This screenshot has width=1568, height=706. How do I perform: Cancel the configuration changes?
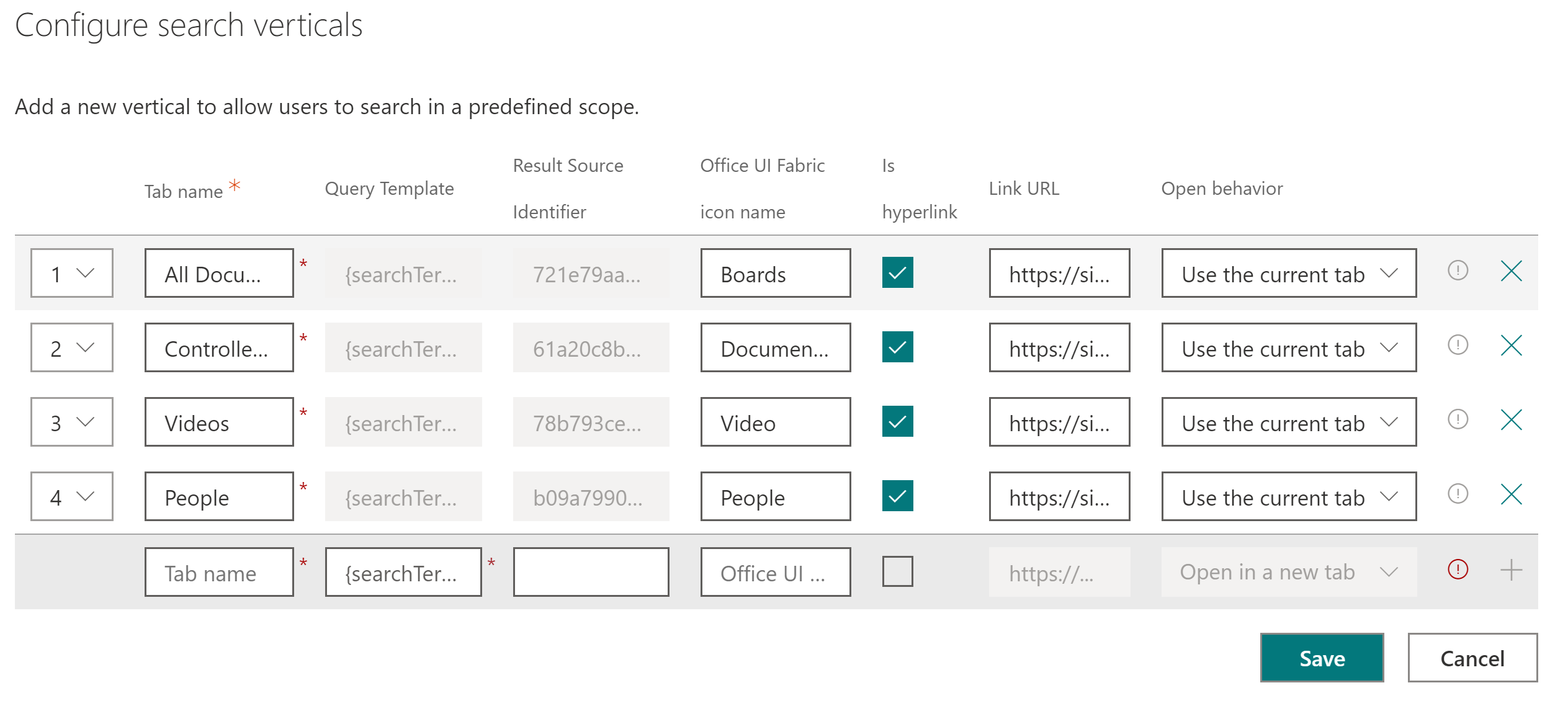pos(1472,658)
